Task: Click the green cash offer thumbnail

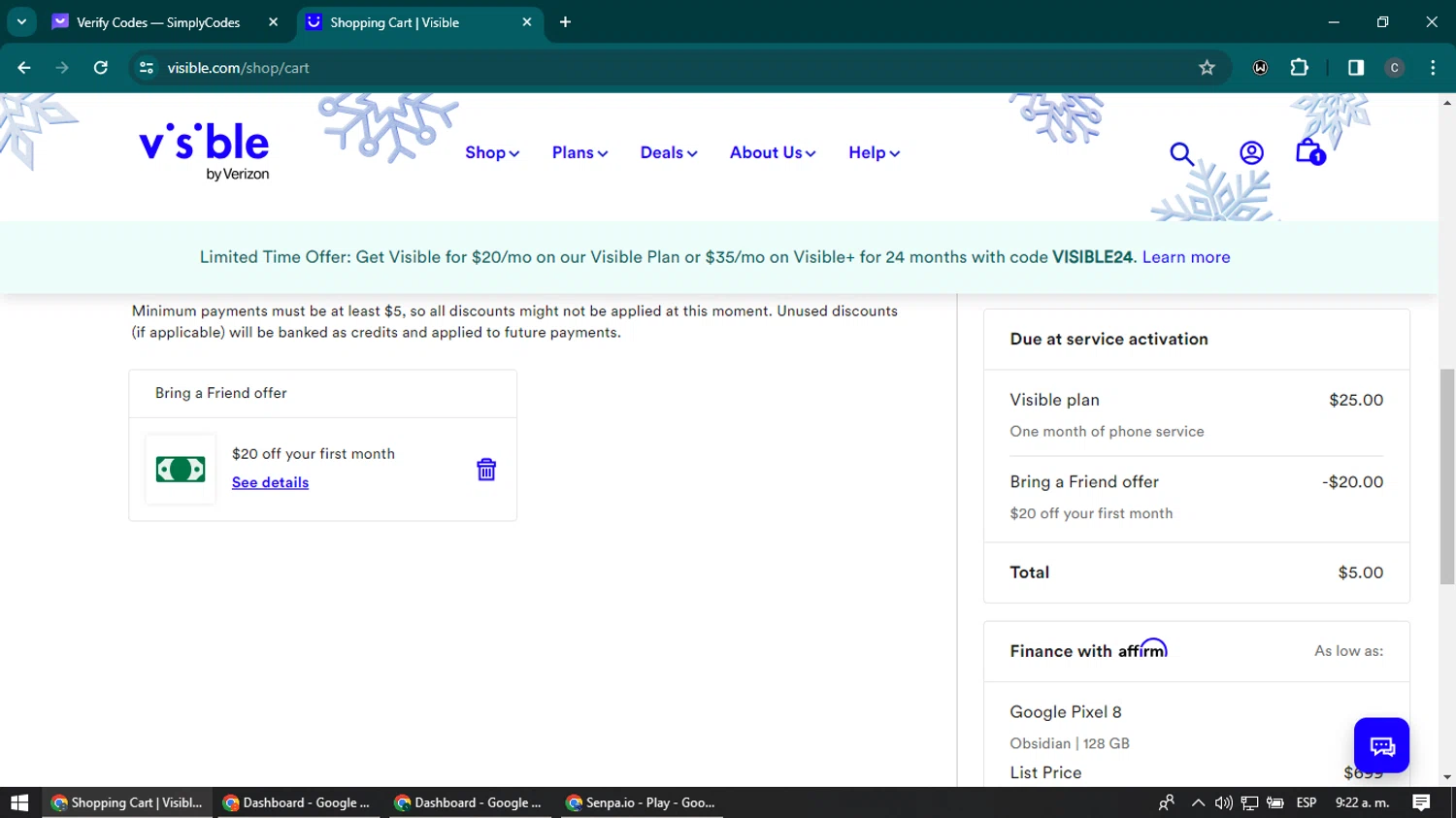Action: [181, 470]
